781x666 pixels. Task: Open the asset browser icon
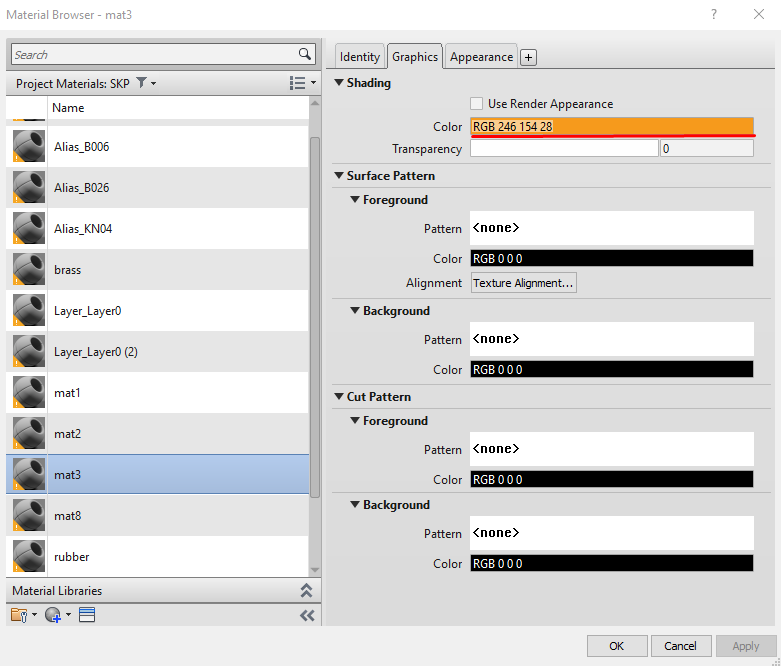(87, 615)
